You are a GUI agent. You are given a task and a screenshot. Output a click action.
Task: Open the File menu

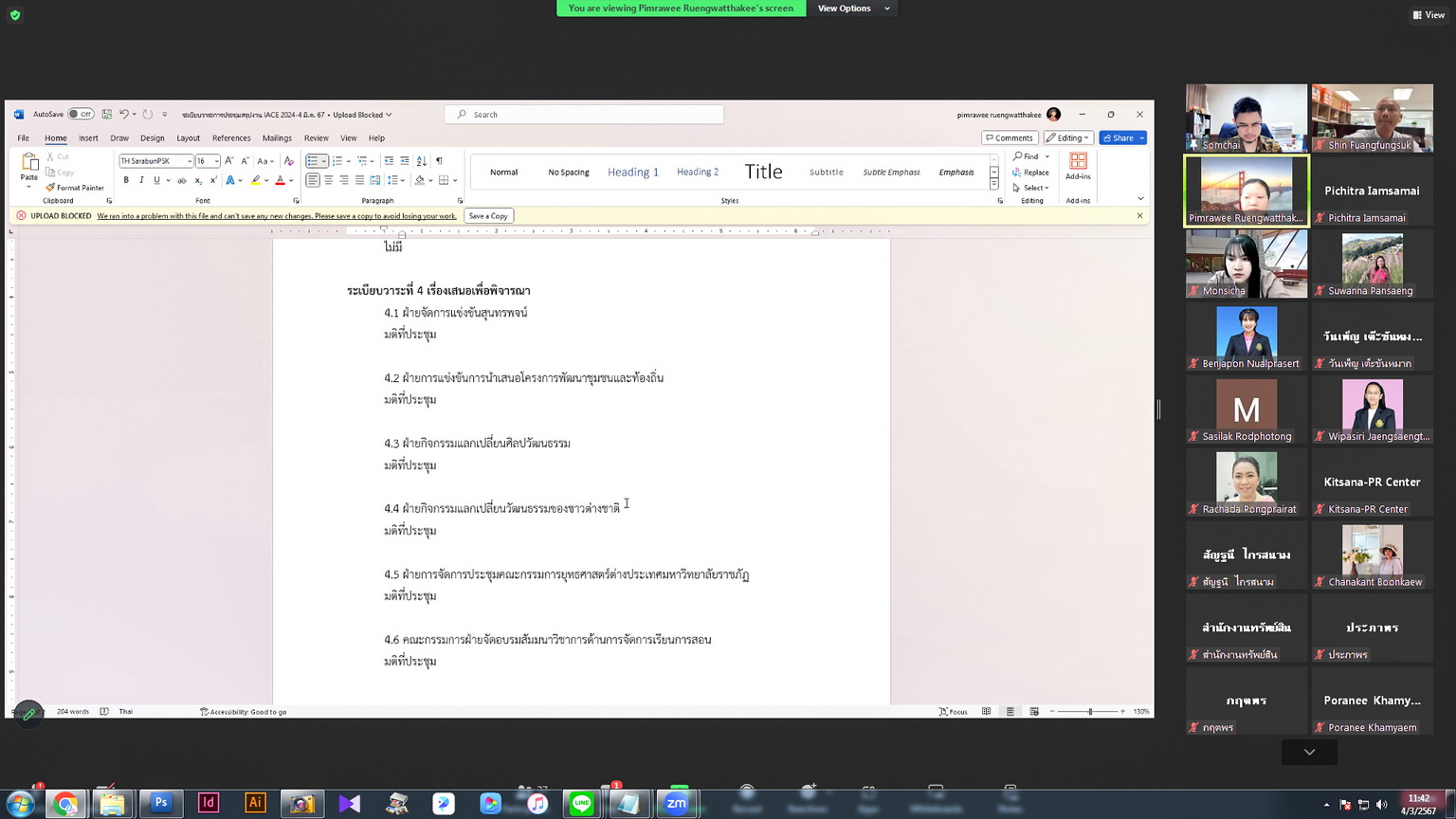coord(23,138)
